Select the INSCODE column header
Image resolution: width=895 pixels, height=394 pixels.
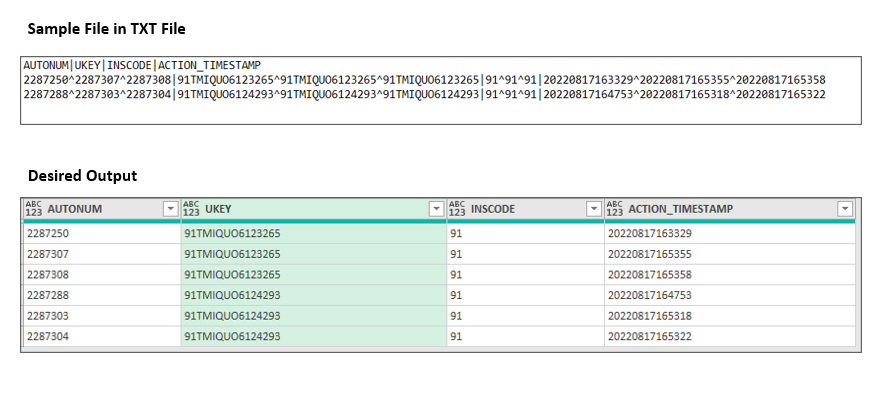click(526, 210)
